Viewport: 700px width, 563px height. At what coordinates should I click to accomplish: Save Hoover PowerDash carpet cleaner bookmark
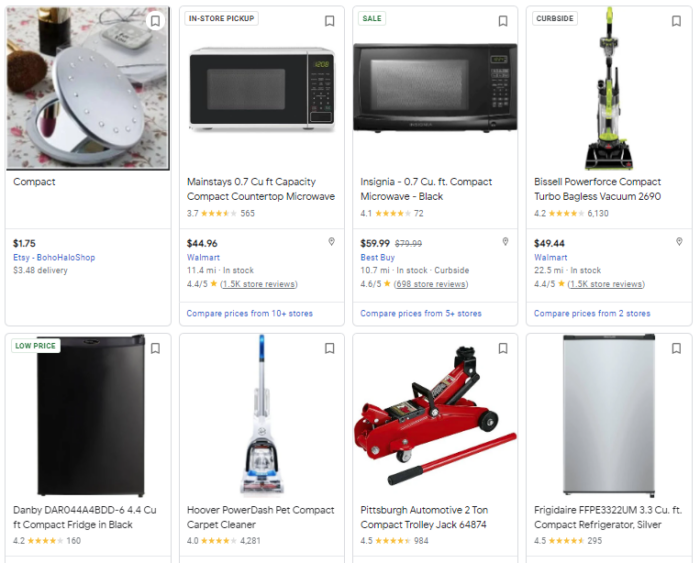coord(329,348)
